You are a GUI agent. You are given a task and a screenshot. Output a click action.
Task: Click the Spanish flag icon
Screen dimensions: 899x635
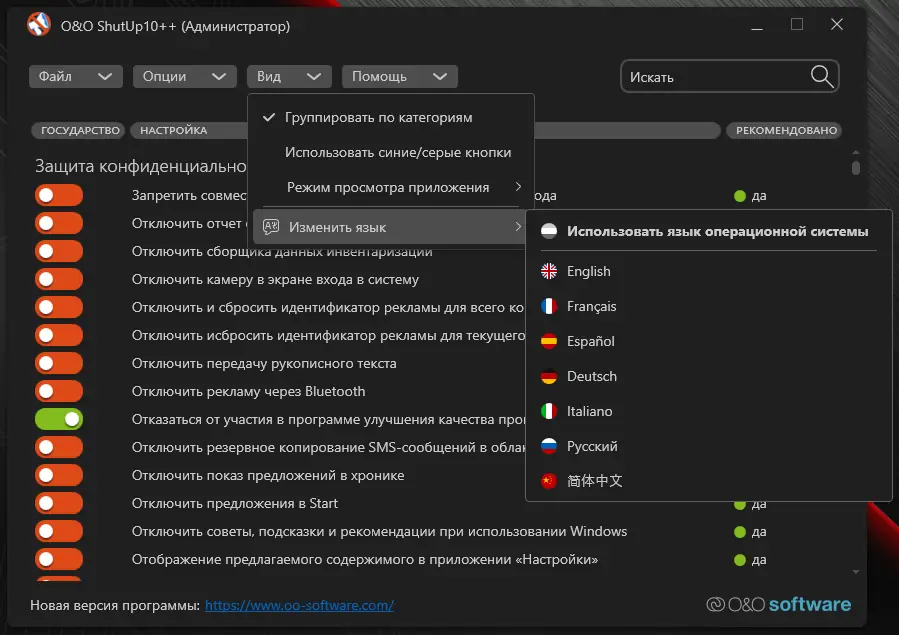click(x=549, y=341)
